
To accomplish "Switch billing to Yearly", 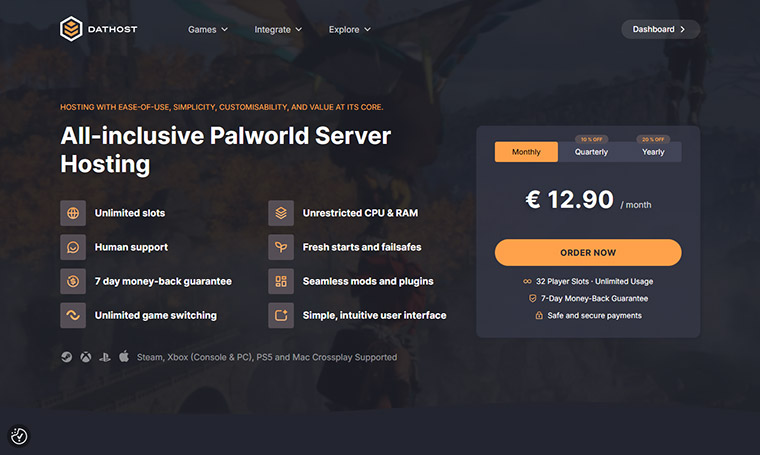I will pos(653,152).
